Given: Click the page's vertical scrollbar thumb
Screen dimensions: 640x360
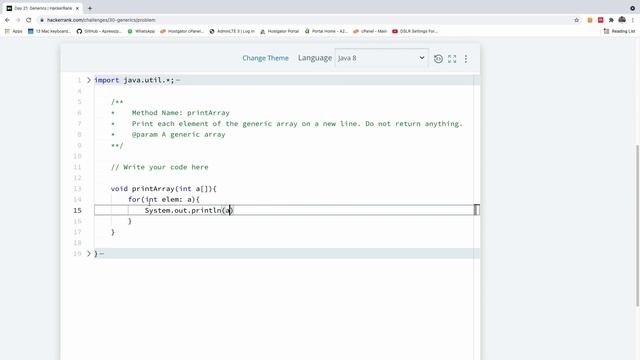Looking at the screenshot, I should point(638,225).
